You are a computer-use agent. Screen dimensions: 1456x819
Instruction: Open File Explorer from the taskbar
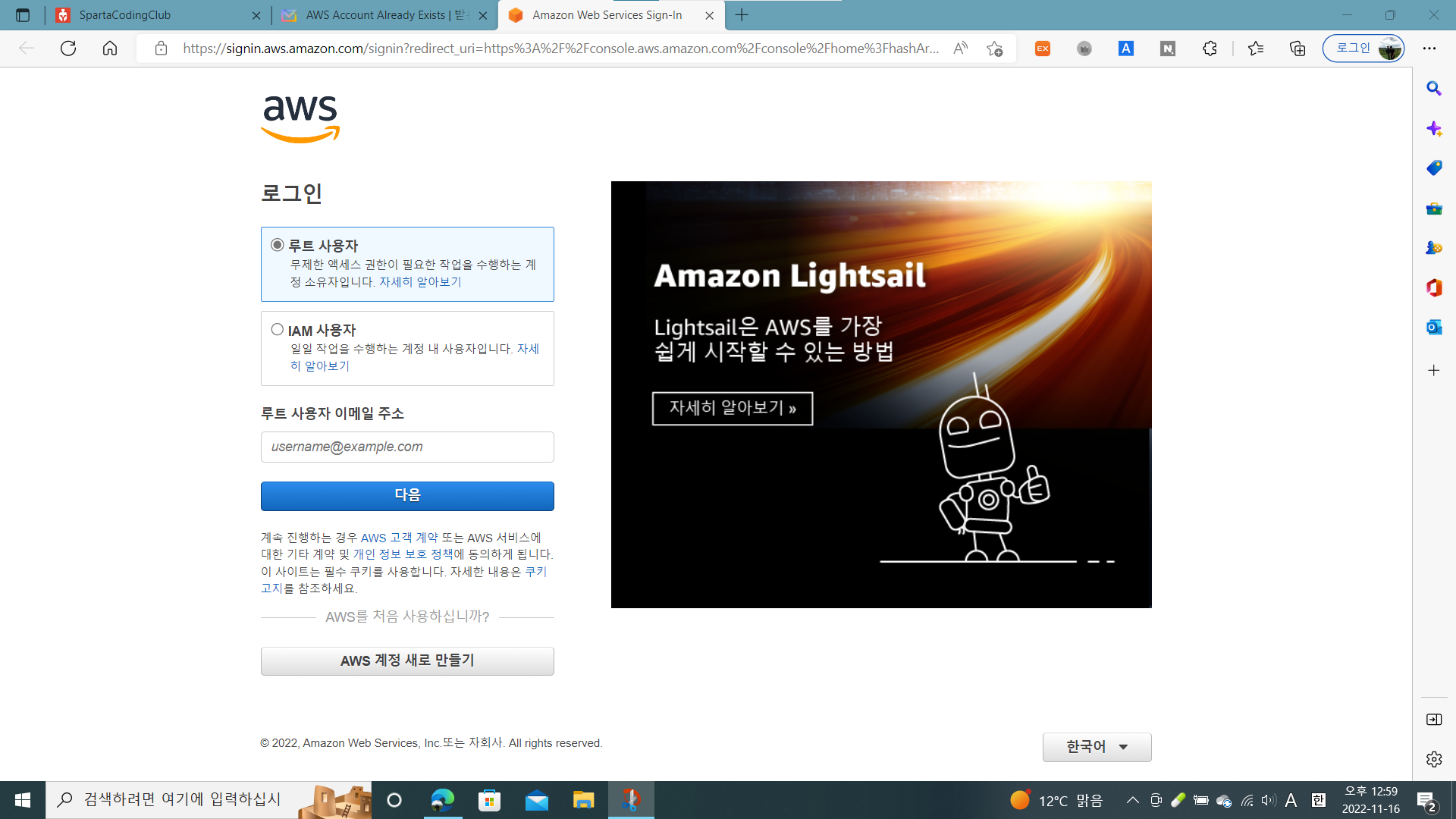tap(583, 800)
